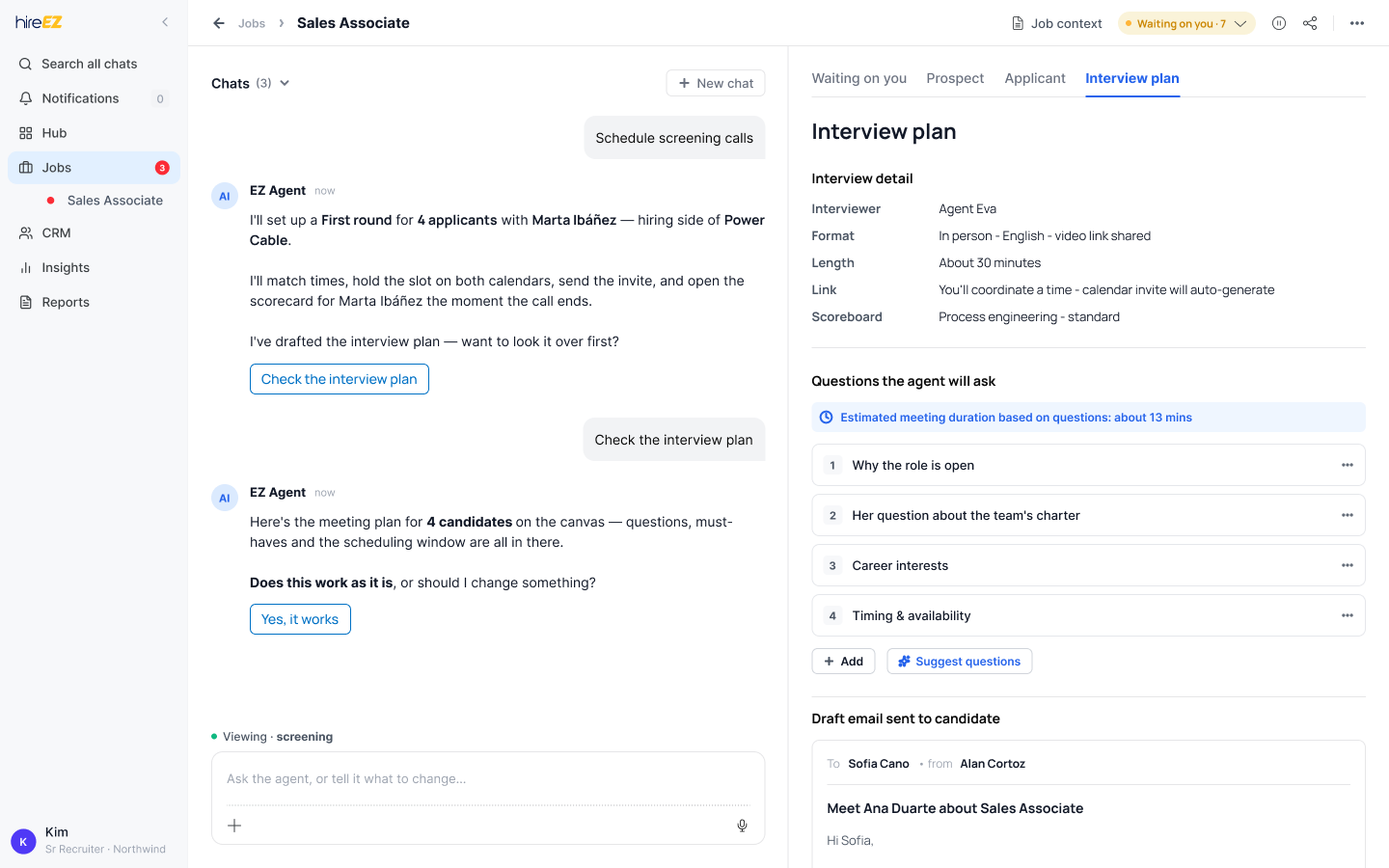
Task: Open Insights in the sidebar
Action: (x=94, y=268)
